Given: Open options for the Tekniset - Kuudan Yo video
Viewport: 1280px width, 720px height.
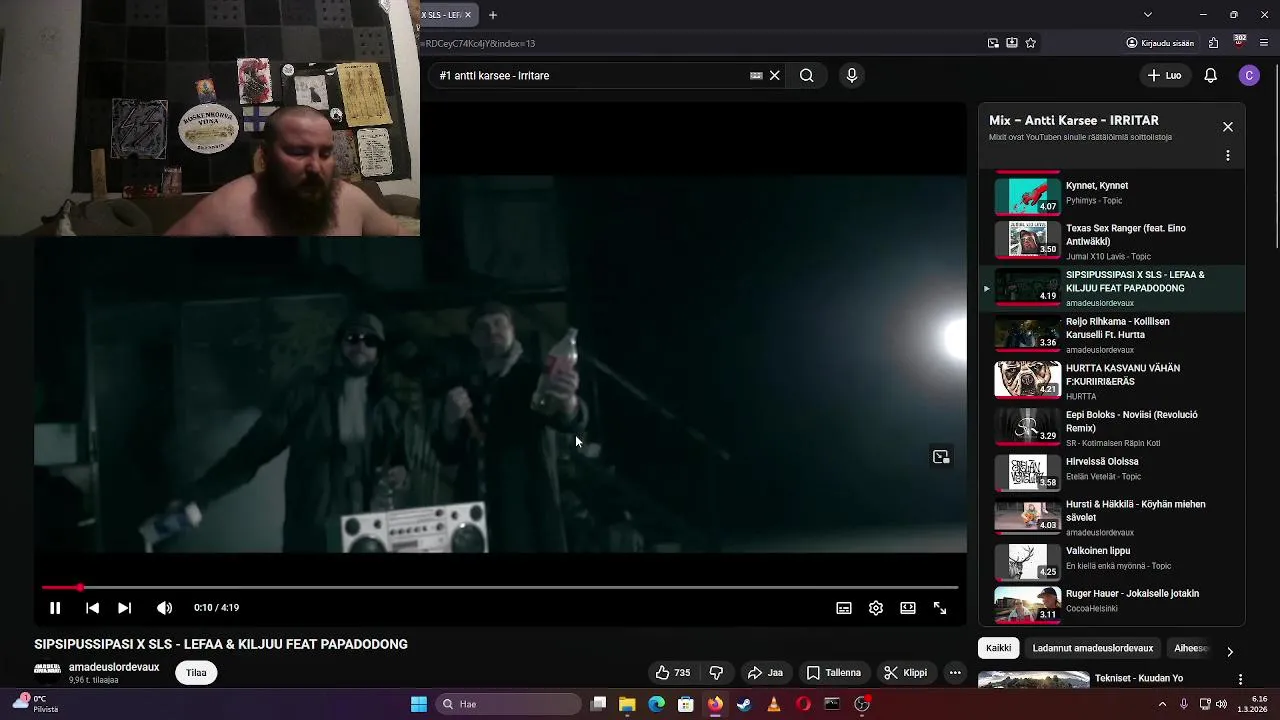Looking at the screenshot, I should [x=1240, y=680].
